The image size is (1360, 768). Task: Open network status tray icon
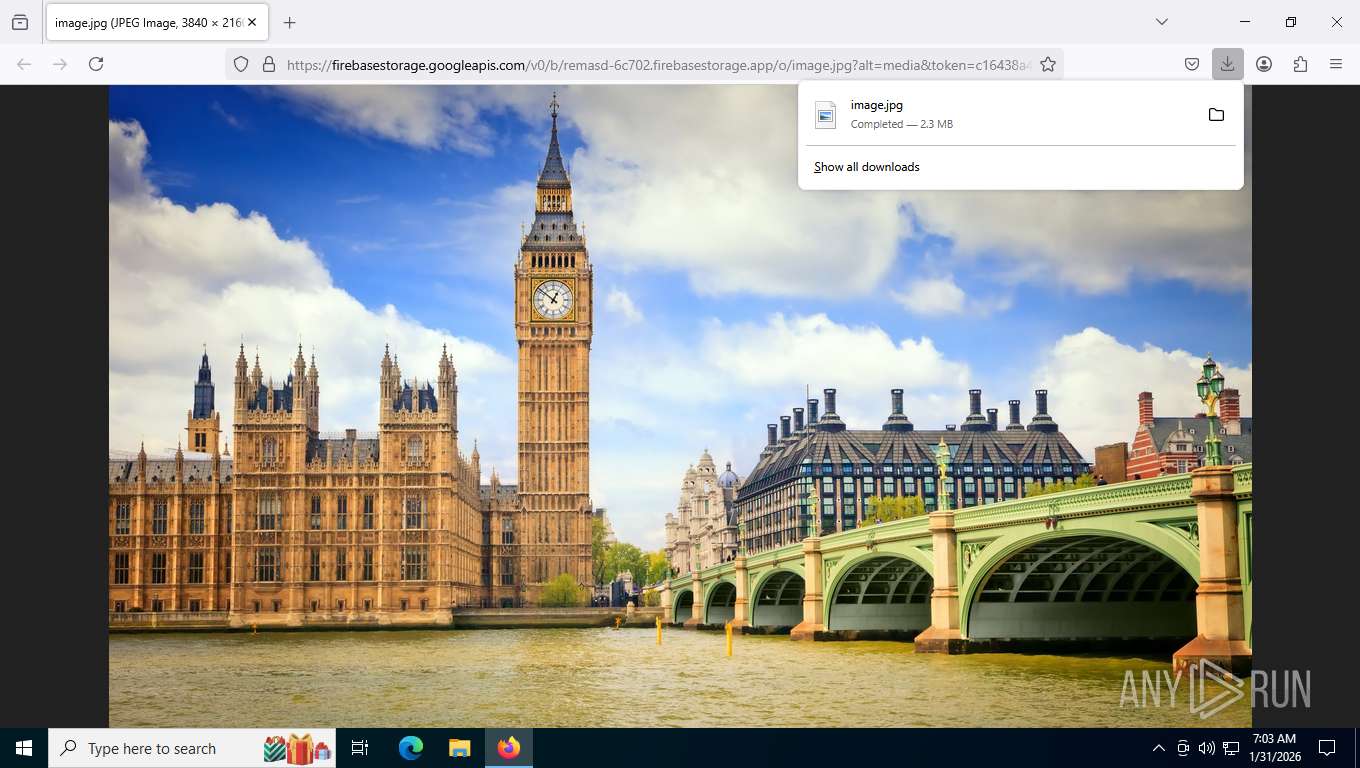pos(1231,748)
